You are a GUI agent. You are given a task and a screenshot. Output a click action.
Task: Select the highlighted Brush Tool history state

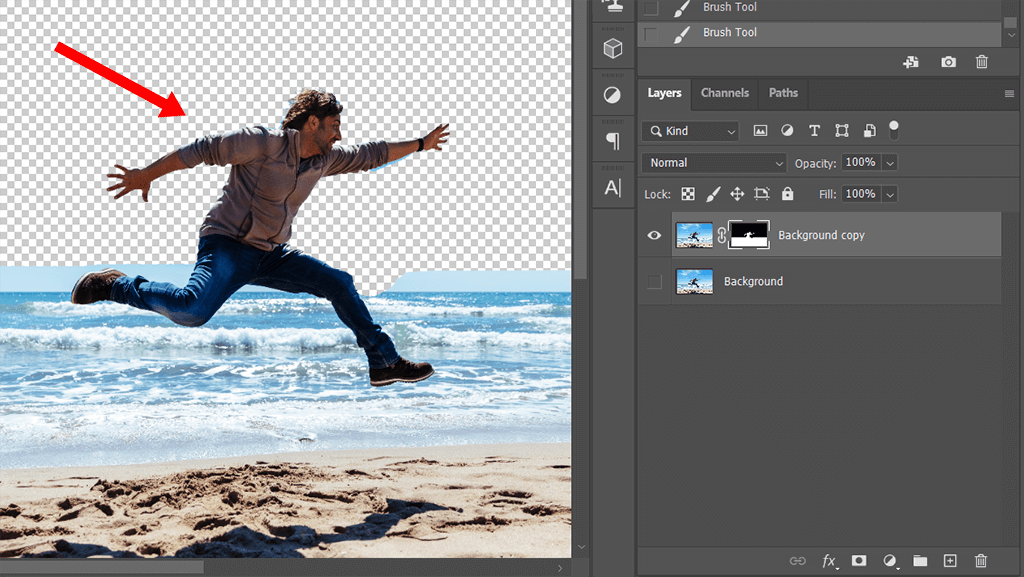coord(819,33)
